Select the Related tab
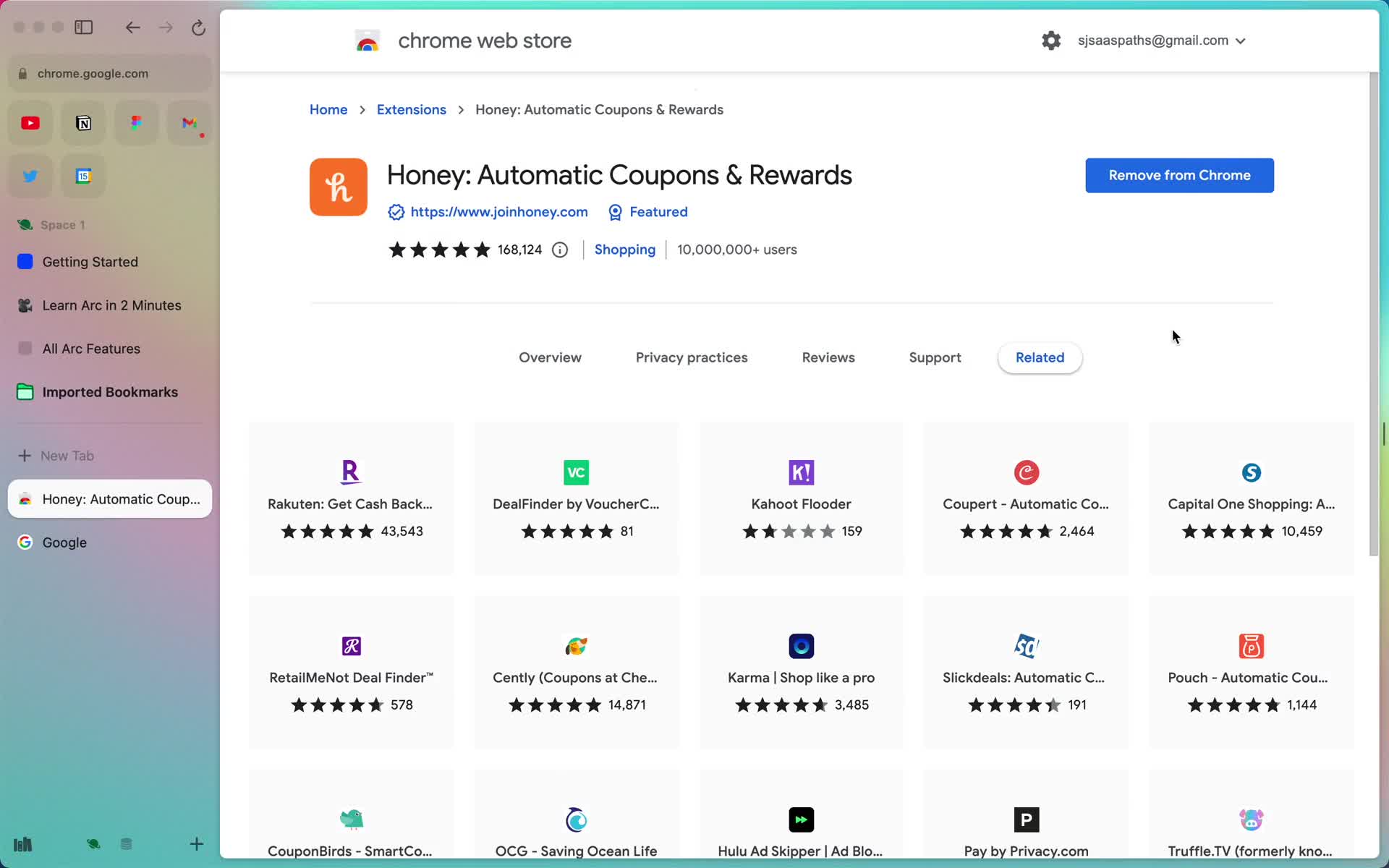This screenshot has width=1389, height=868. coord(1039,357)
